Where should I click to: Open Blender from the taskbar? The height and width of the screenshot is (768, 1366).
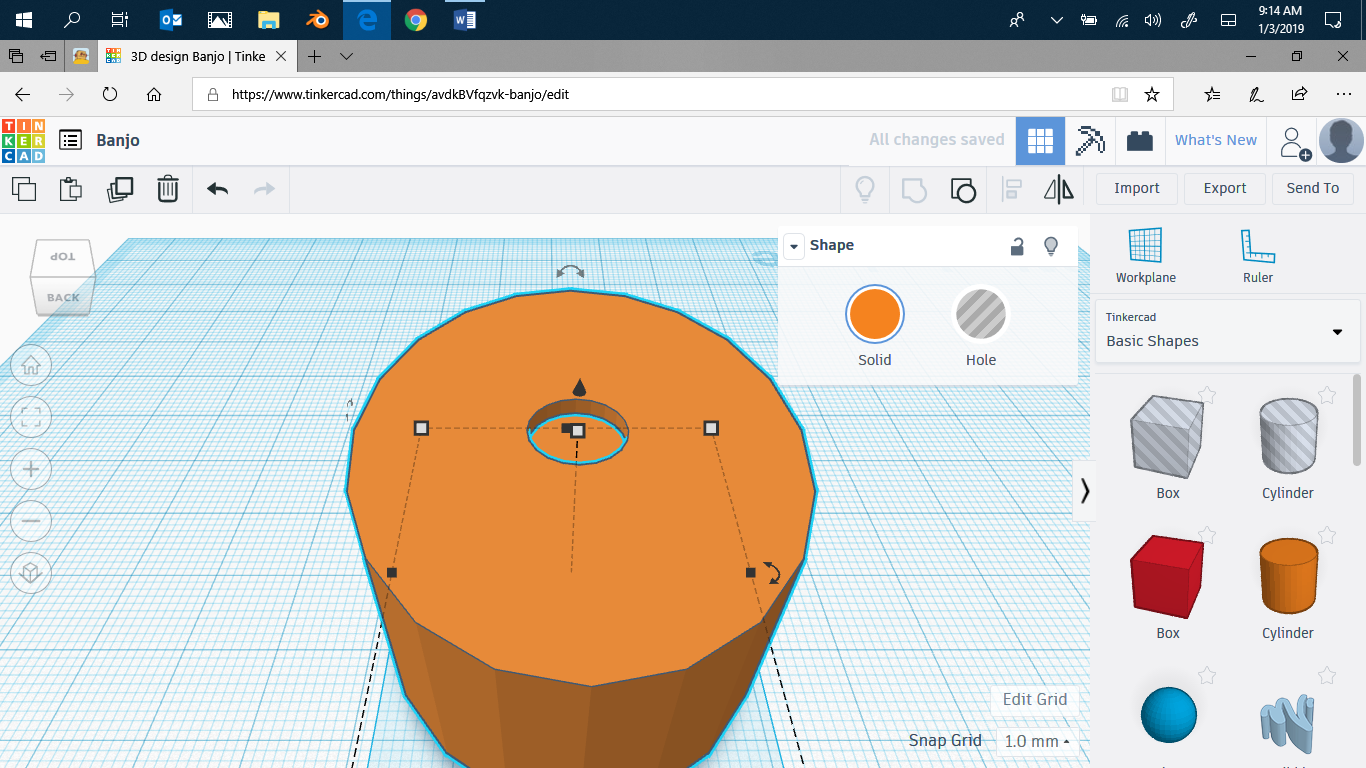click(318, 20)
